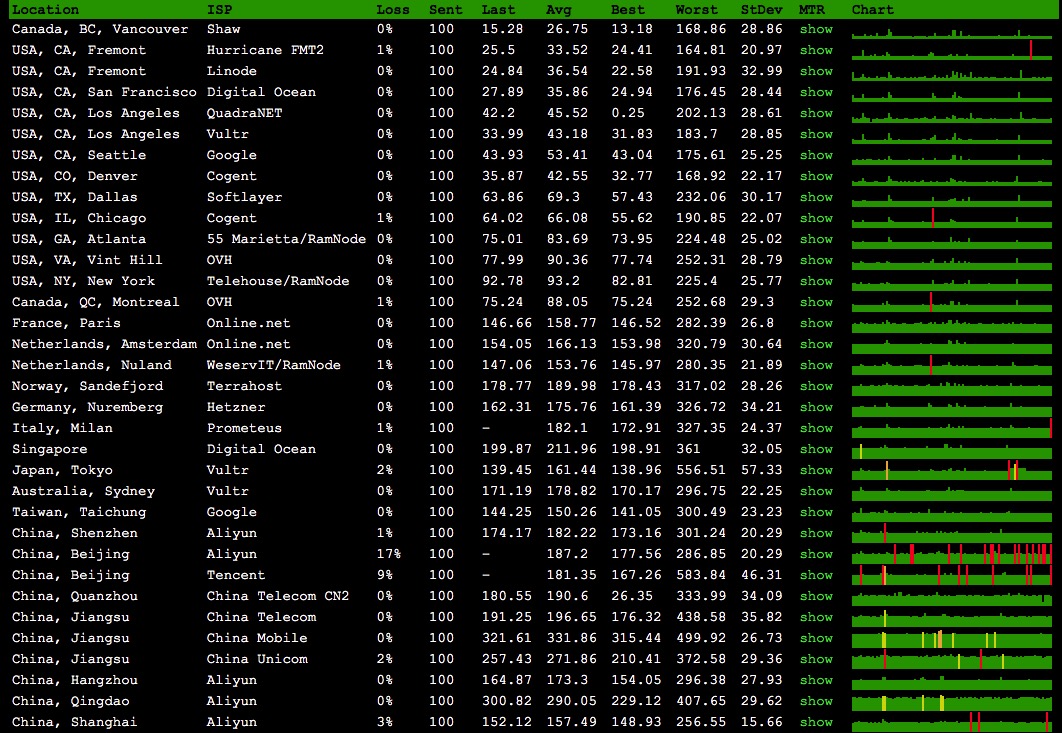
Task: Open 'show' link for Dallas Softlayer
Action: pyautogui.click(x=816, y=197)
